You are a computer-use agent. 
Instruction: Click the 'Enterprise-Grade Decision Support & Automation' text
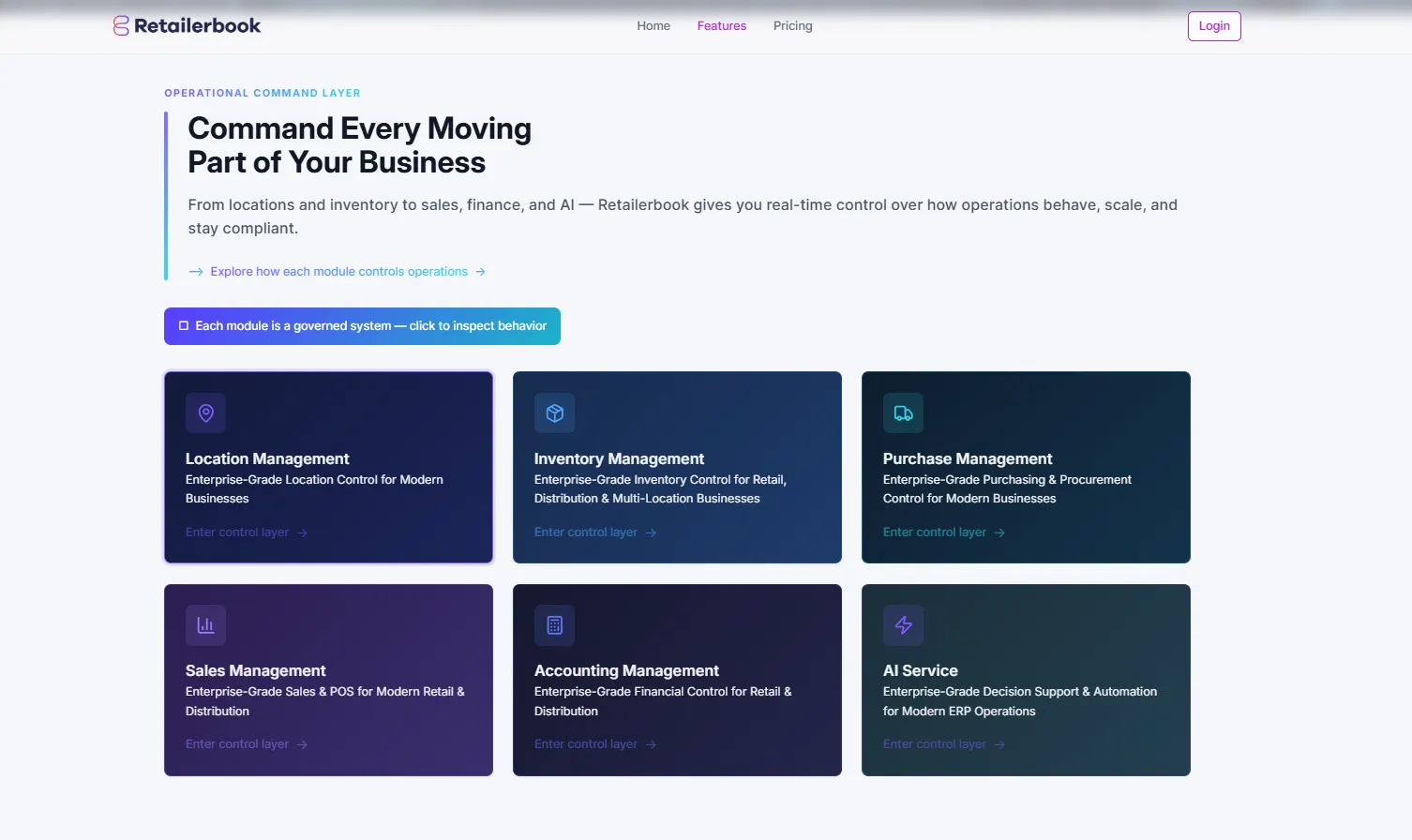[x=1020, y=701]
